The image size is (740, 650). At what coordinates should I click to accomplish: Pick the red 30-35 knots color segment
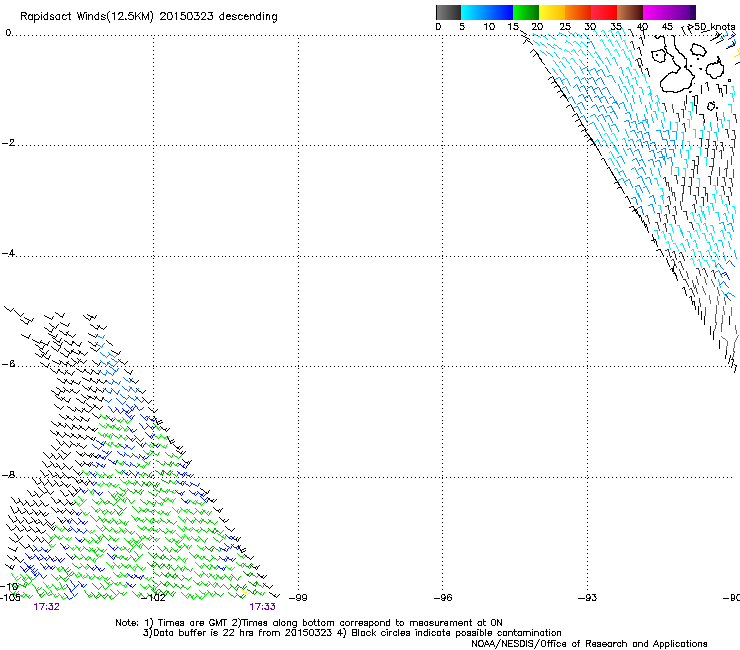click(x=604, y=12)
